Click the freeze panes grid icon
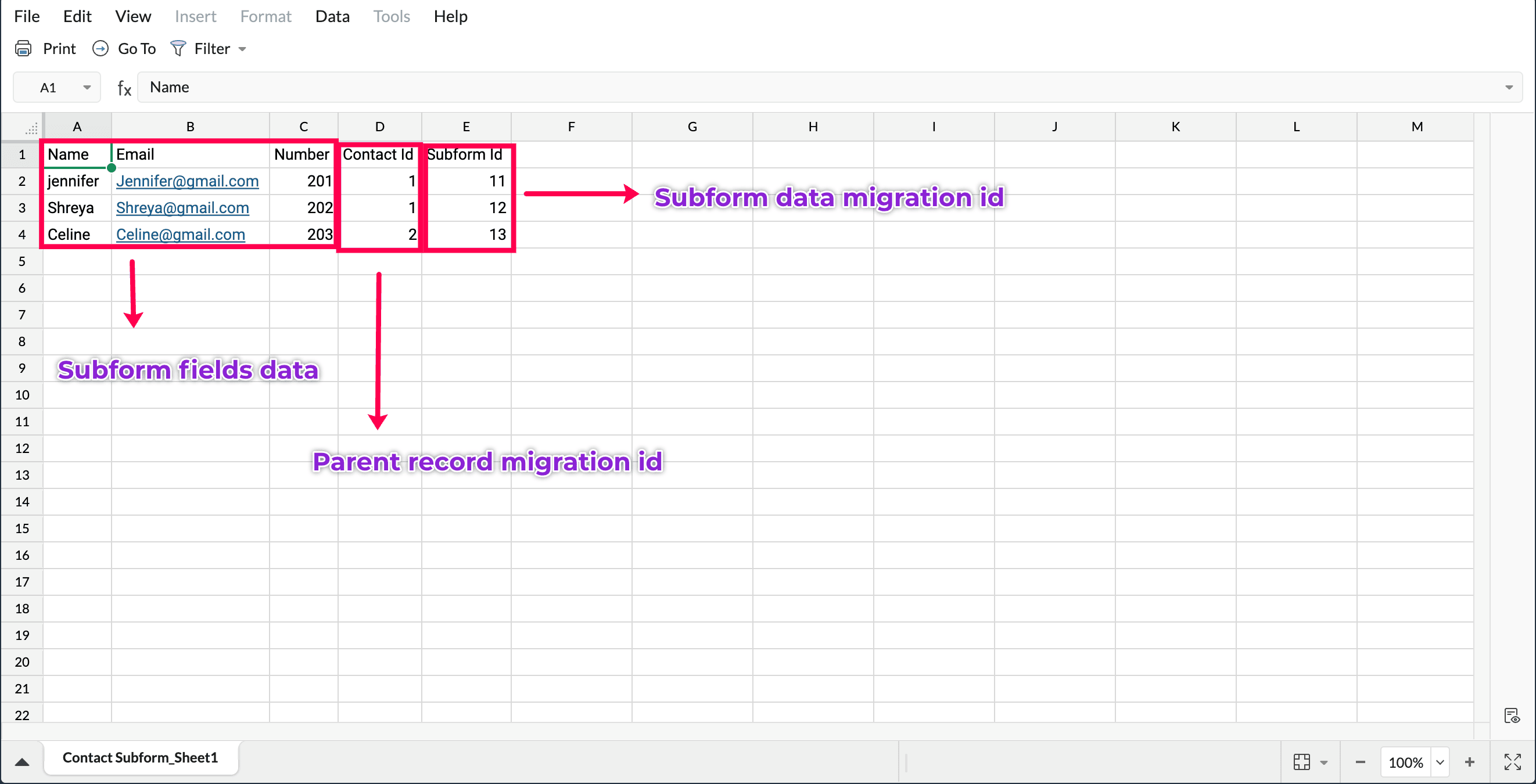The width and height of the screenshot is (1536, 784). (1302, 762)
